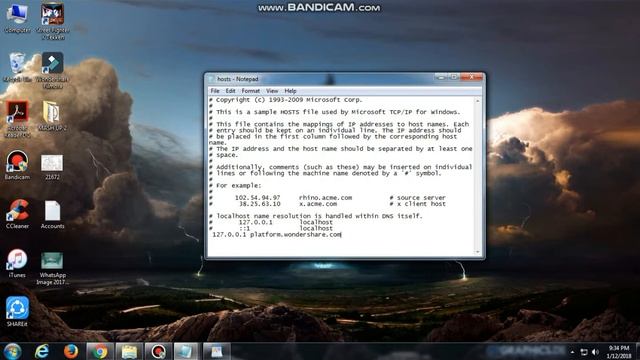640x360 pixels.
Task: Launch Bandicam from desktop shortcut
Action: [17, 165]
